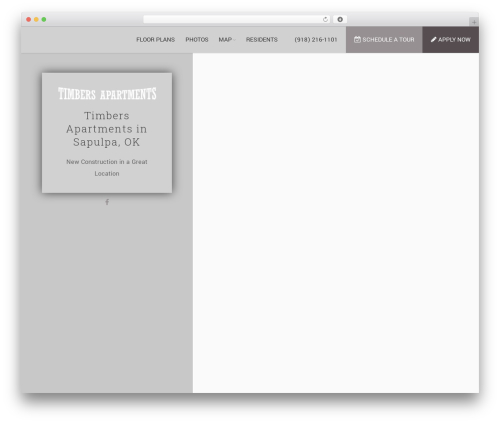Image resolution: width=500 pixels, height=423 pixels.
Task: Click the Timbers Apartments logo
Action: [x=107, y=94]
